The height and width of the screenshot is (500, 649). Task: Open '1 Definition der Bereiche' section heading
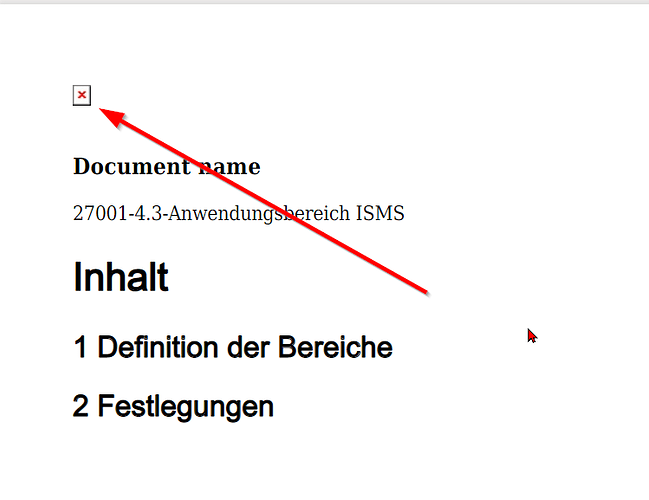(x=233, y=347)
